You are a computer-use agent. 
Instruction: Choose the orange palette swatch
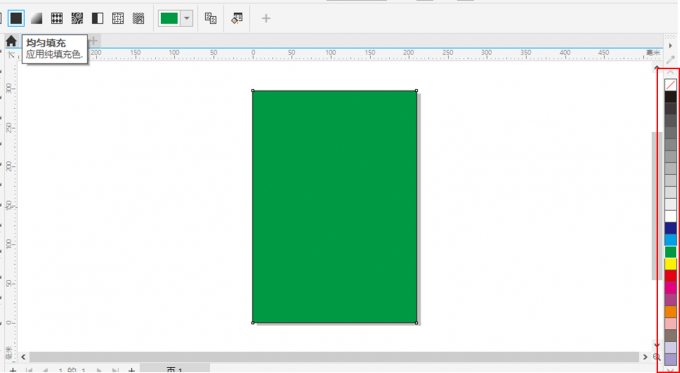670,311
